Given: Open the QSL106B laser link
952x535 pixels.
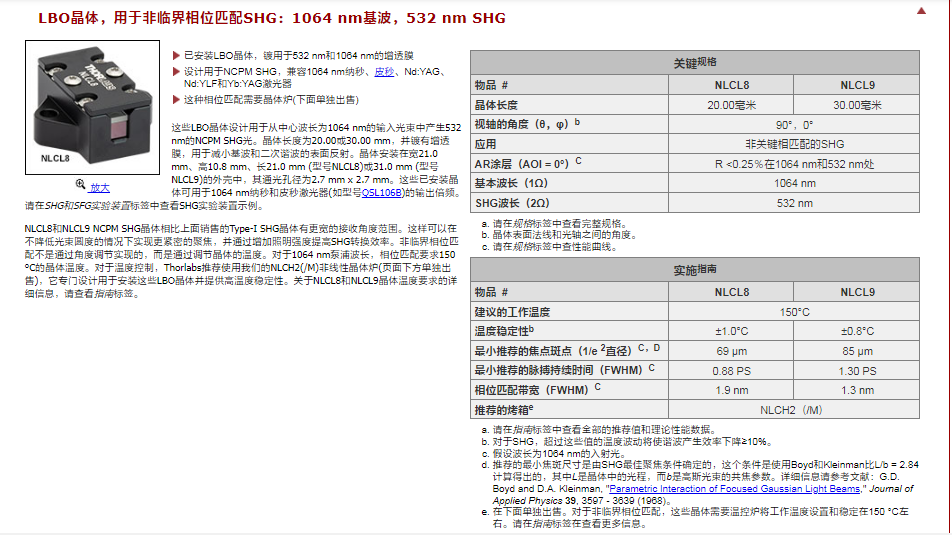Looking at the screenshot, I should click(382, 192).
